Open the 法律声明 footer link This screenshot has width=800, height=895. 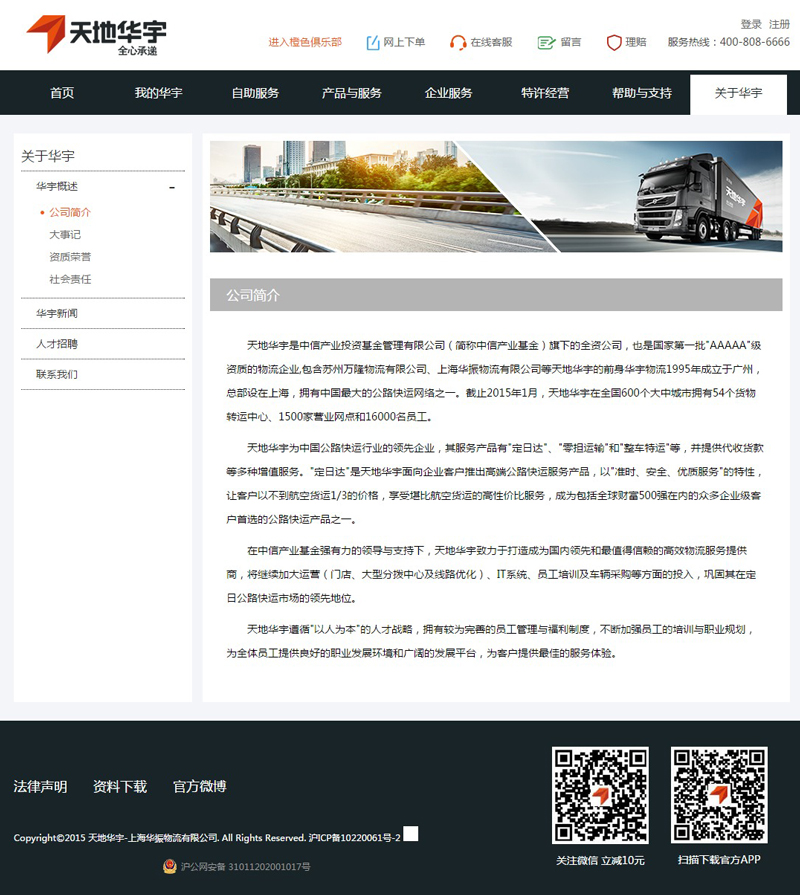(40, 787)
